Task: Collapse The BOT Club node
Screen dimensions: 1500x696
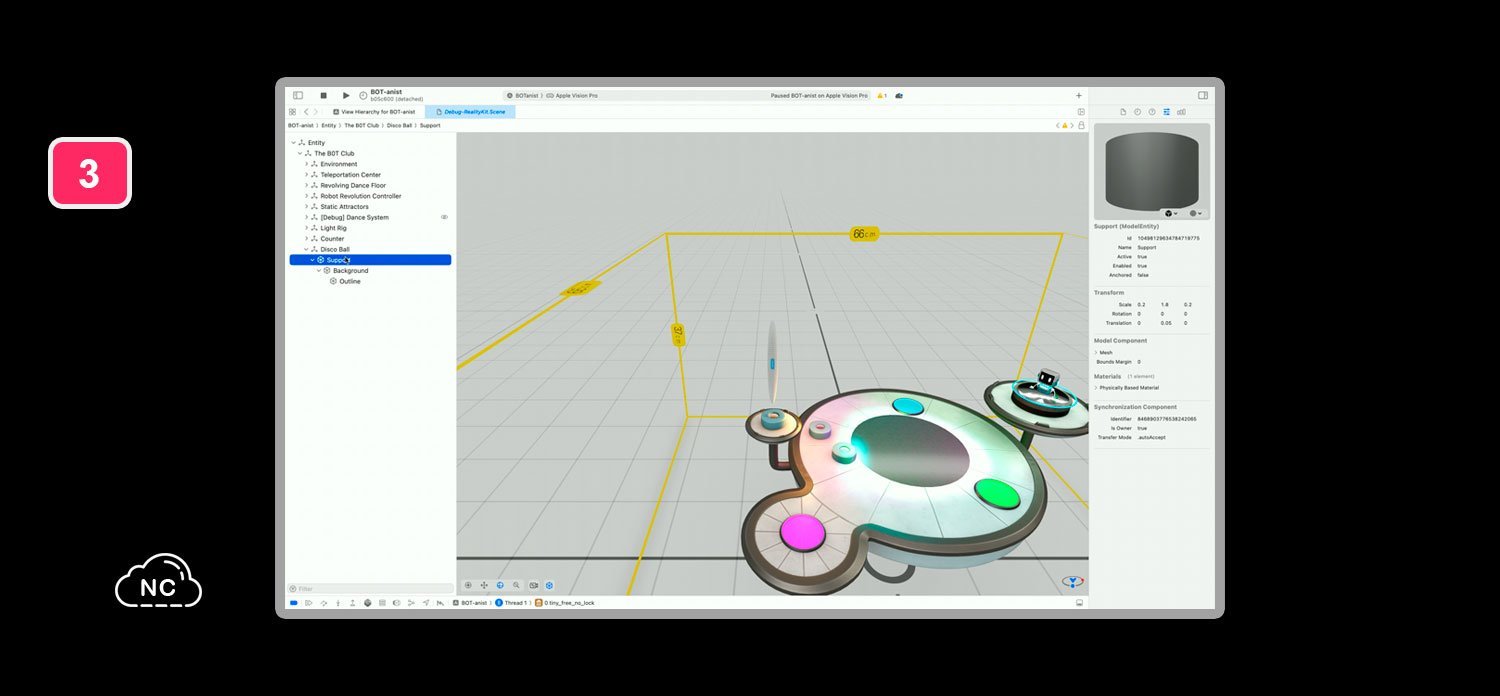Action: pyautogui.click(x=300, y=154)
